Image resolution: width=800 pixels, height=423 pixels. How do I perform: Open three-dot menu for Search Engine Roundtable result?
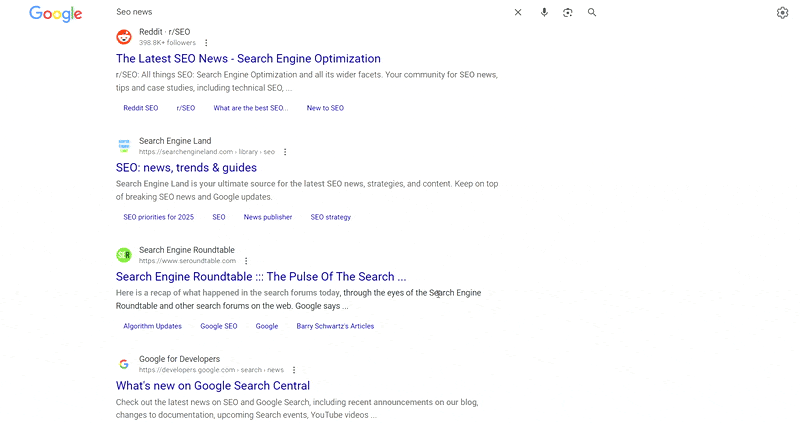click(x=246, y=261)
